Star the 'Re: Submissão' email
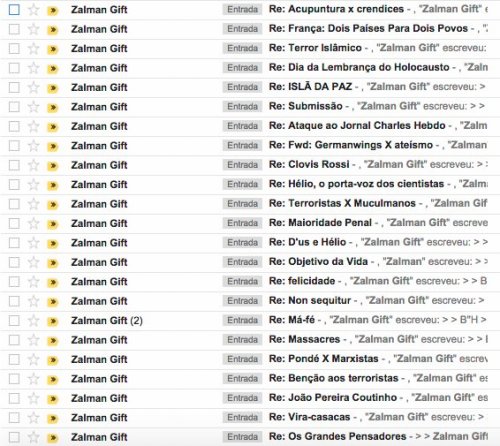This screenshot has height=446, width=500. pyautogui.click(x=33, y=107)
